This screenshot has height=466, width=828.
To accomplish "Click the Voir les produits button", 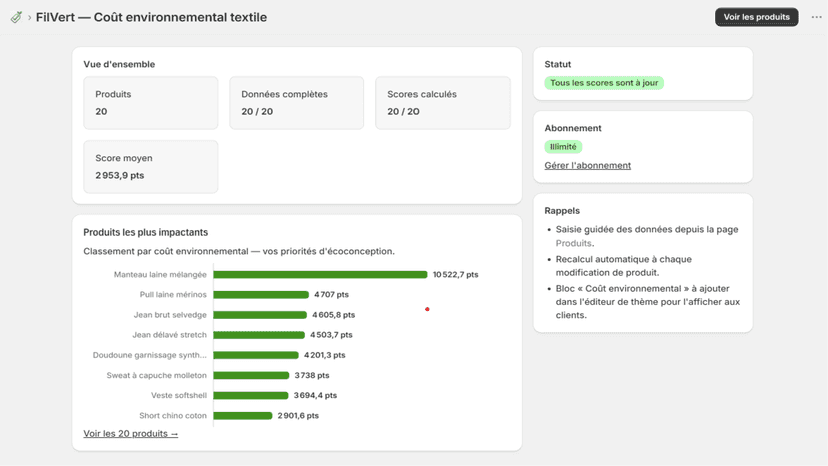I will click(756, 17).
